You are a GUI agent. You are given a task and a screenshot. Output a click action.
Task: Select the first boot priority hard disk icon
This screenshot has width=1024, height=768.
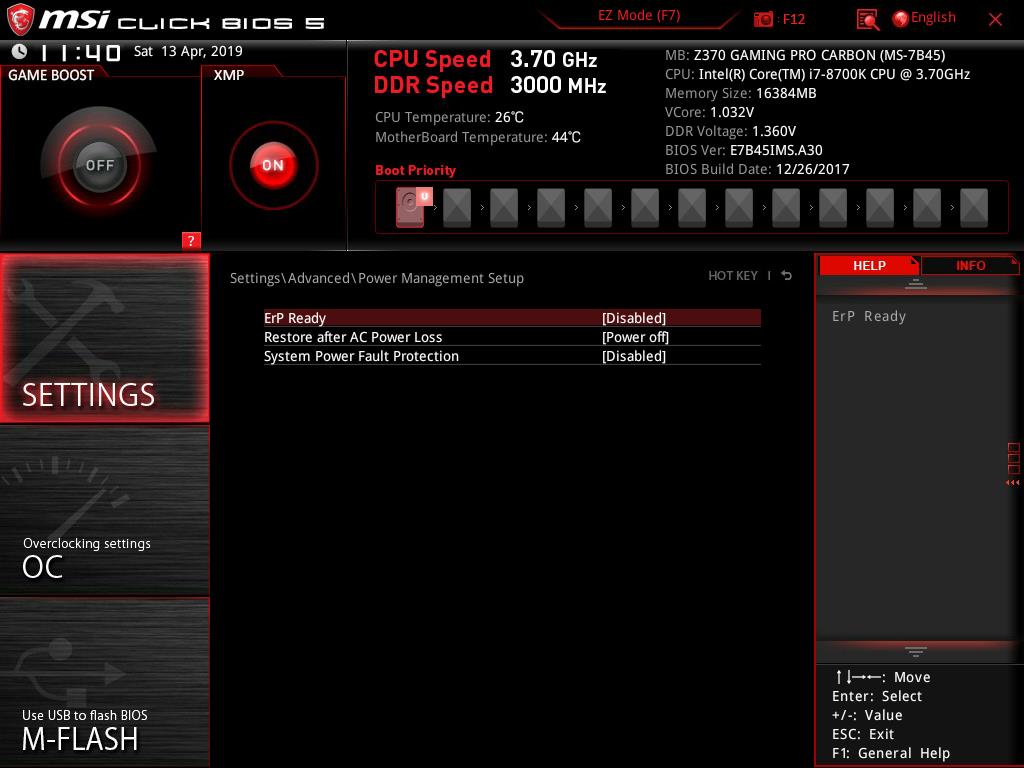pos(411,207)
